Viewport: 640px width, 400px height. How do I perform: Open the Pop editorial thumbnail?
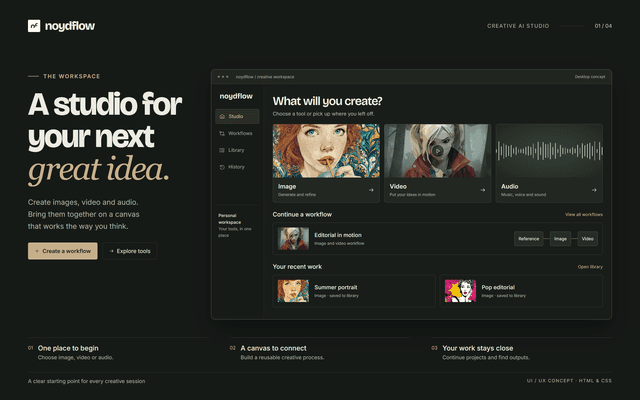coord(460,291)
